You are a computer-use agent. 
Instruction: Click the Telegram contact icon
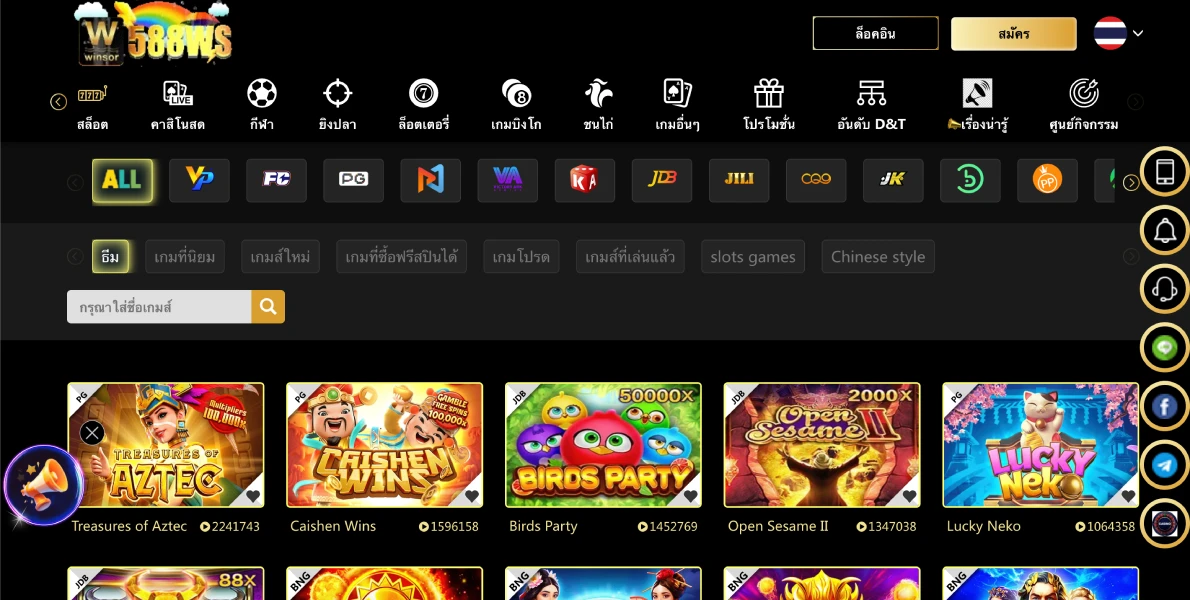tap(1164, 464)
